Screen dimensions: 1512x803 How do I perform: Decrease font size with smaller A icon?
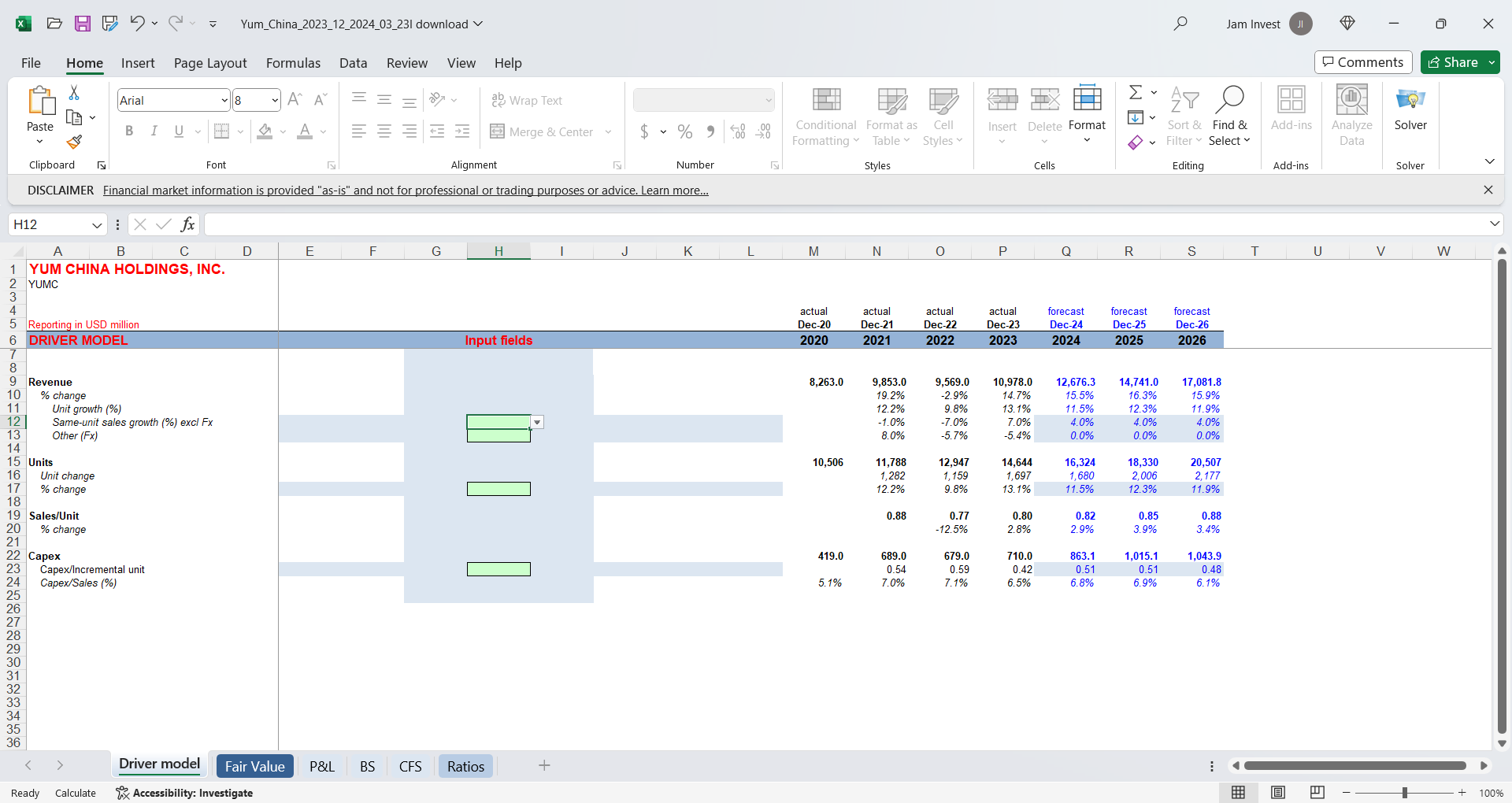coord(320,99)
